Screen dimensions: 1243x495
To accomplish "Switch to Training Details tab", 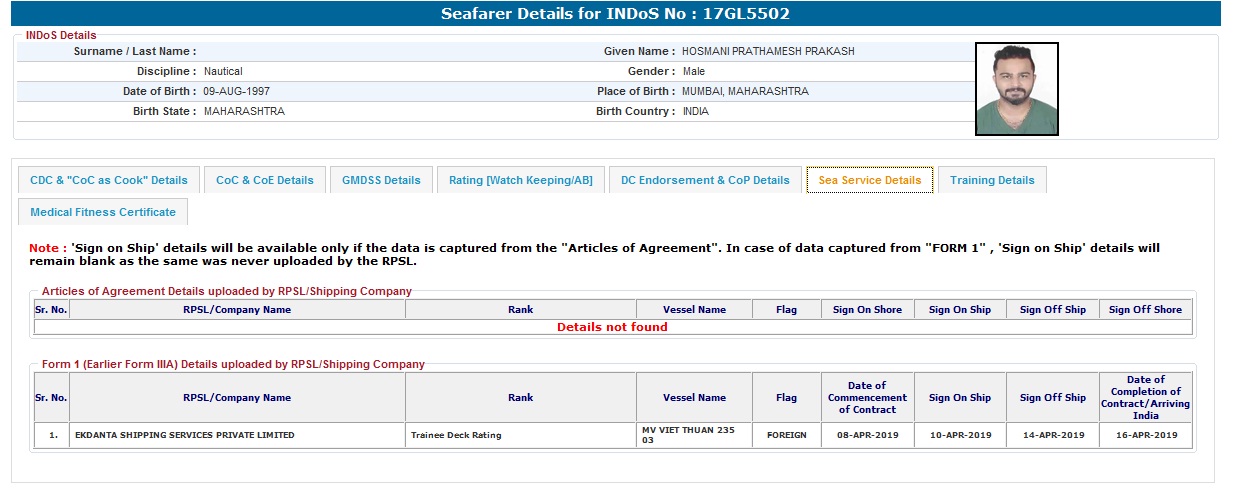I will pyautogui.click(x=992, y=180).
